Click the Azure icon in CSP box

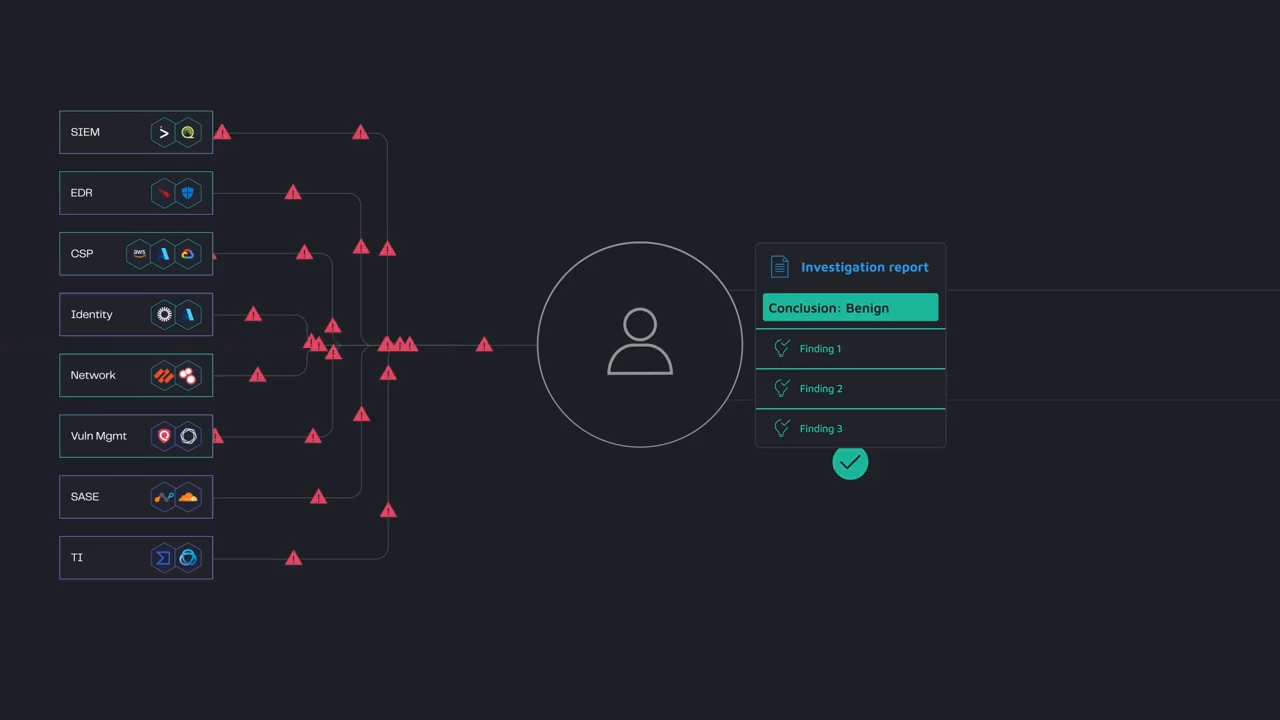164,254
